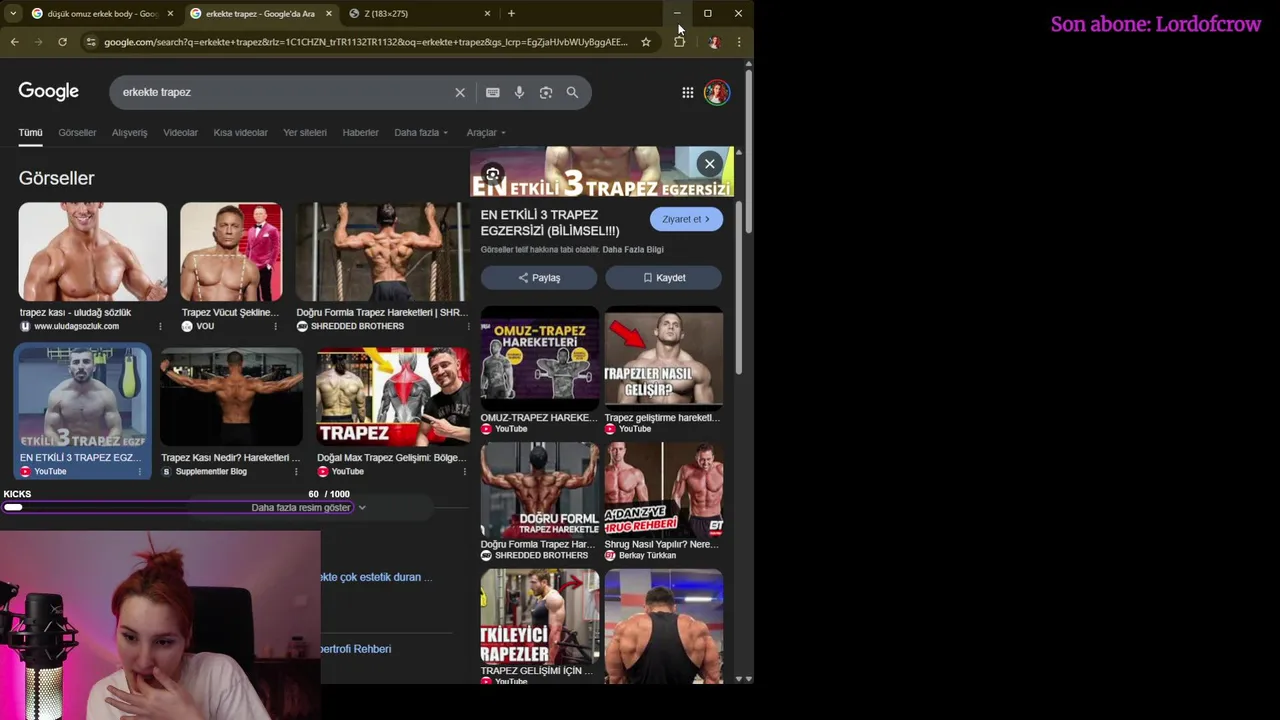Focus the 'erkekte trapez' search field
Image resolution: width=1280 pixels, height=720 pixels.
pos(280,92)
